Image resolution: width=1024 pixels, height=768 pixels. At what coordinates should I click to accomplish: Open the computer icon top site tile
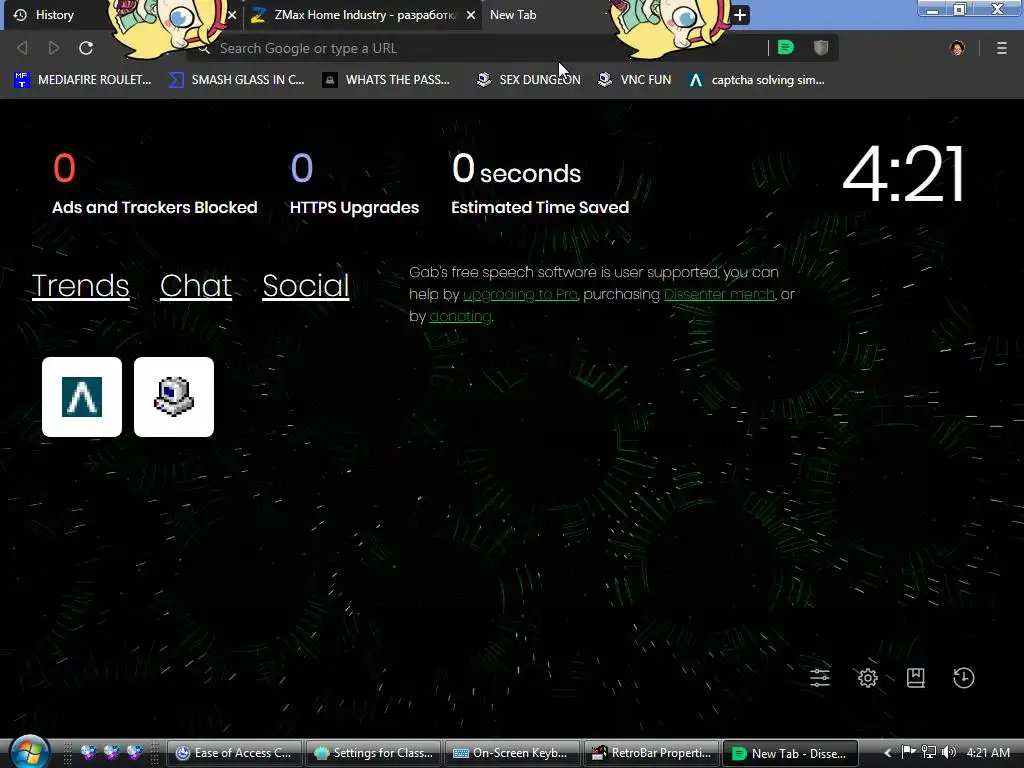[x=174, y=397]
